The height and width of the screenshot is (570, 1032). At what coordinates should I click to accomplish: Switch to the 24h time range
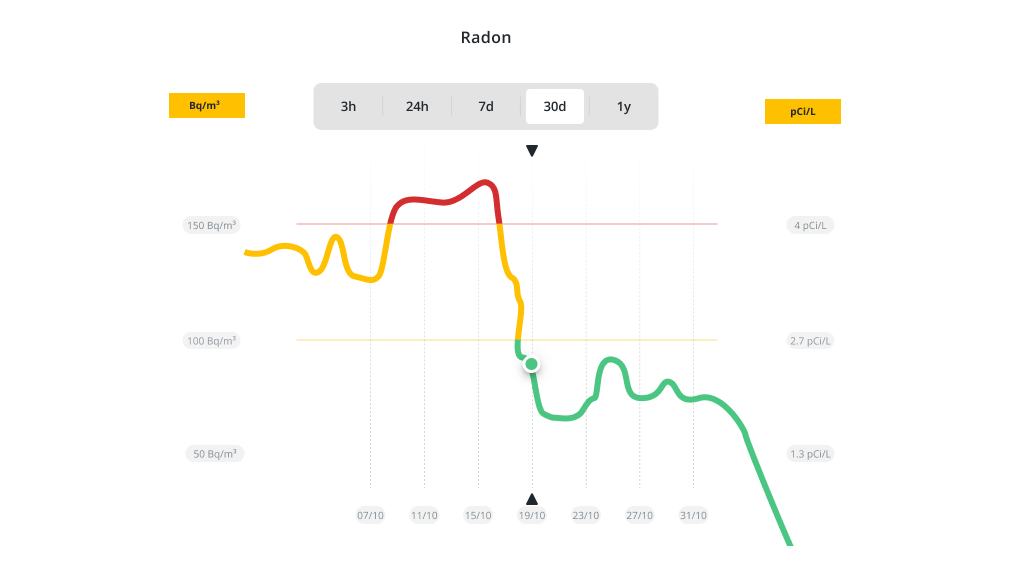pos(417,106)
